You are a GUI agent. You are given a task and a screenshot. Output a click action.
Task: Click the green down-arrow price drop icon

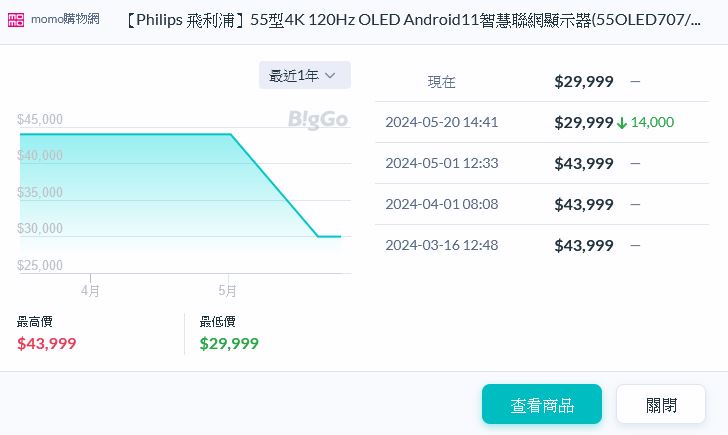coord(621,123)
